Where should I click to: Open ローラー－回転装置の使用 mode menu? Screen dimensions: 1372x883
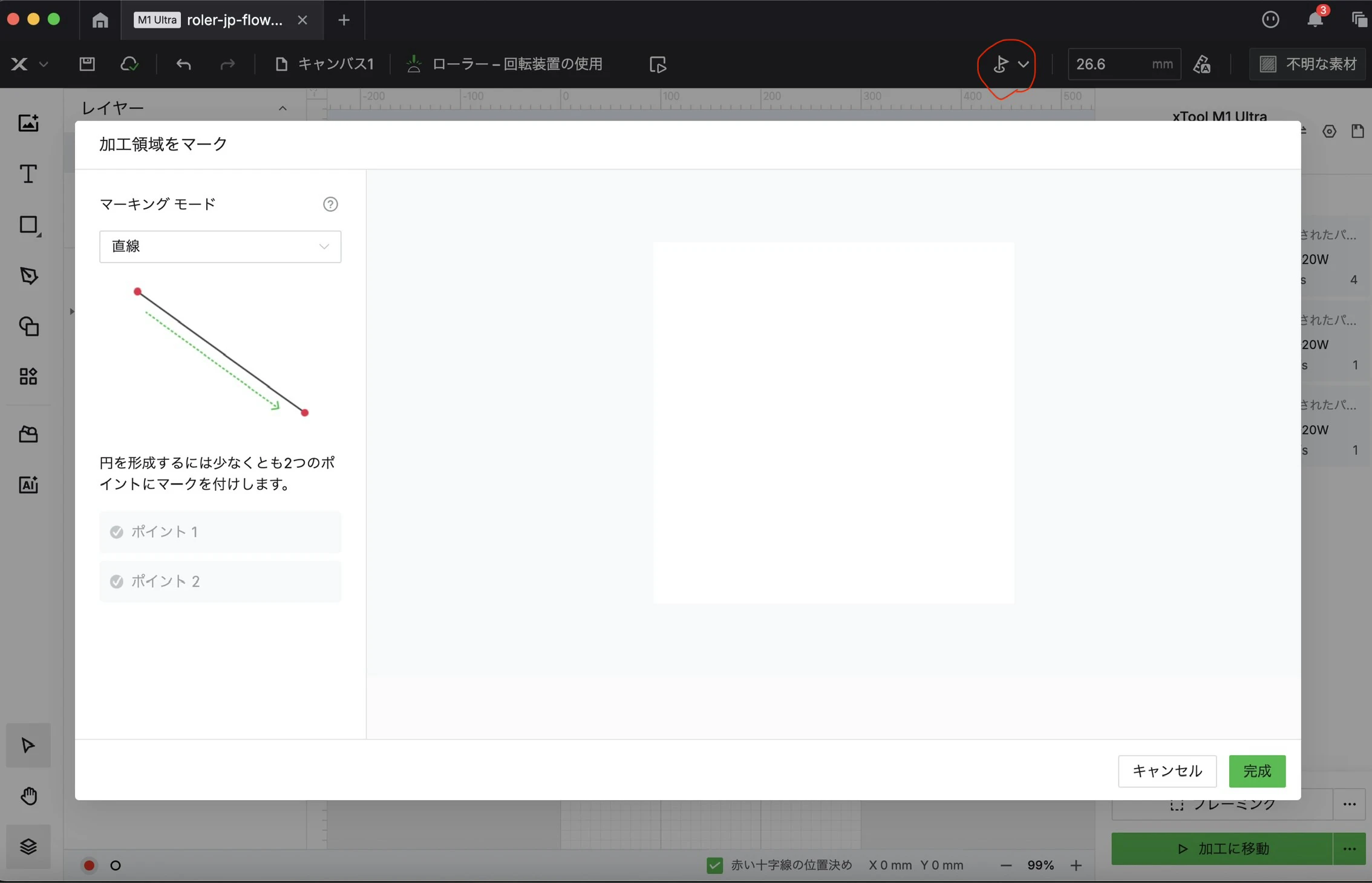[x=504, y=64]
